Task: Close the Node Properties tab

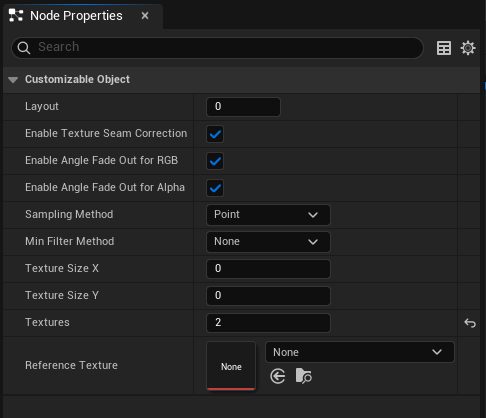Action: [145, 16]
